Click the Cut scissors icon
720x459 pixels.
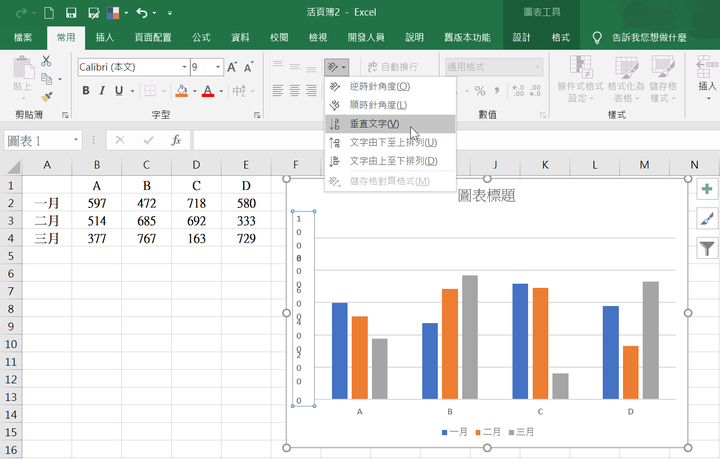(46, 61)
